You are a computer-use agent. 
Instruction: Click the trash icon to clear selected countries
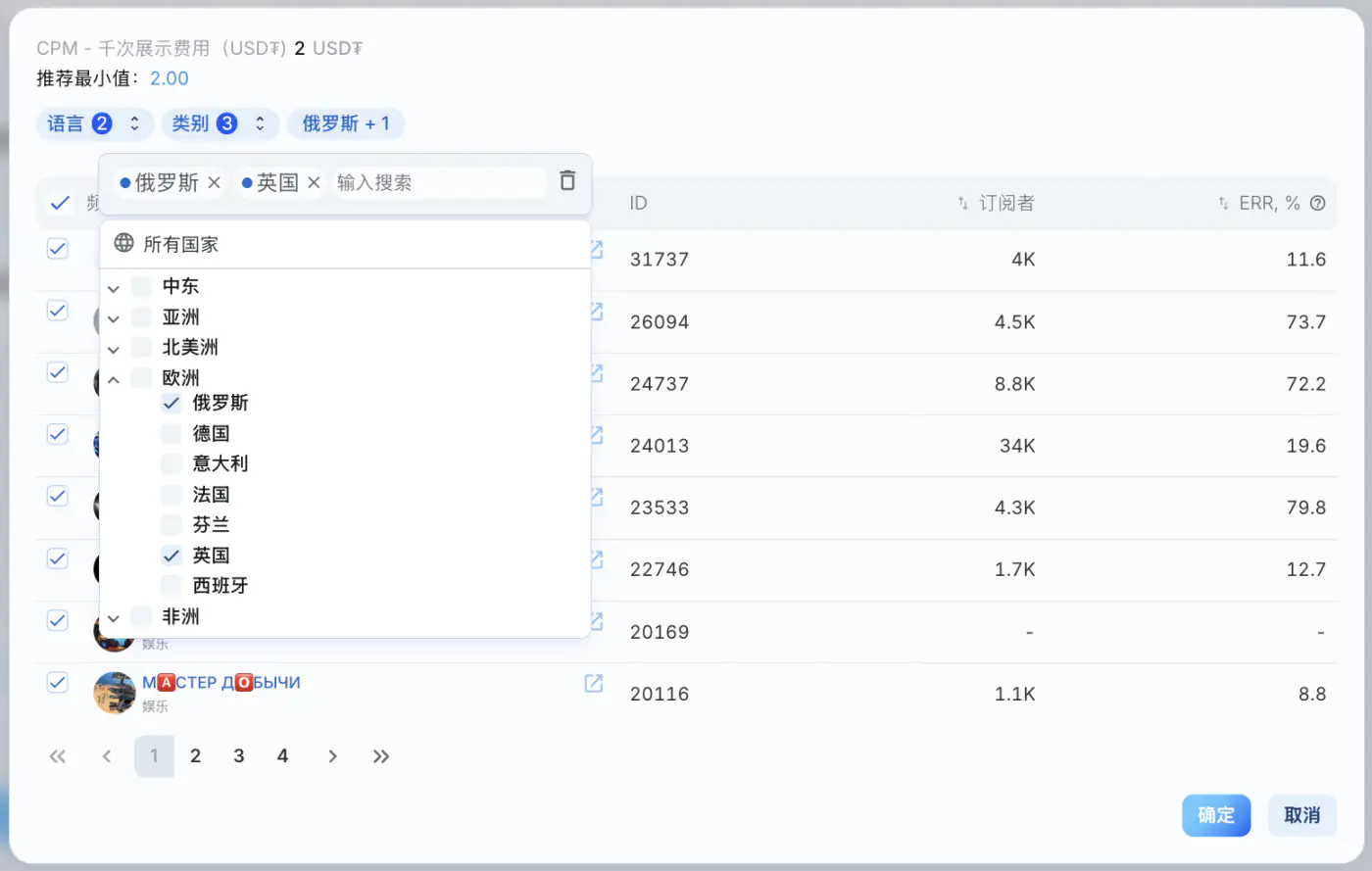coord(567,181)
